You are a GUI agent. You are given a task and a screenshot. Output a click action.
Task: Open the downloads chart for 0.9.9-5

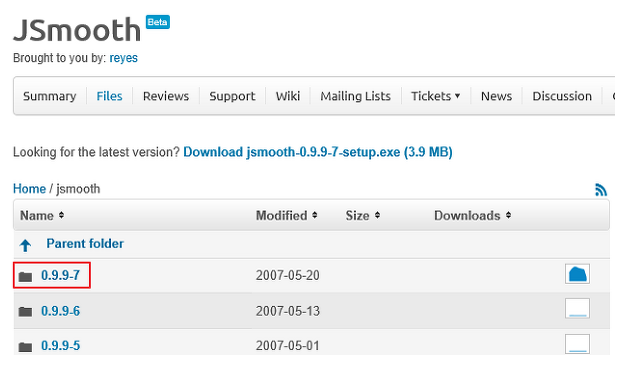coord(577,344)
